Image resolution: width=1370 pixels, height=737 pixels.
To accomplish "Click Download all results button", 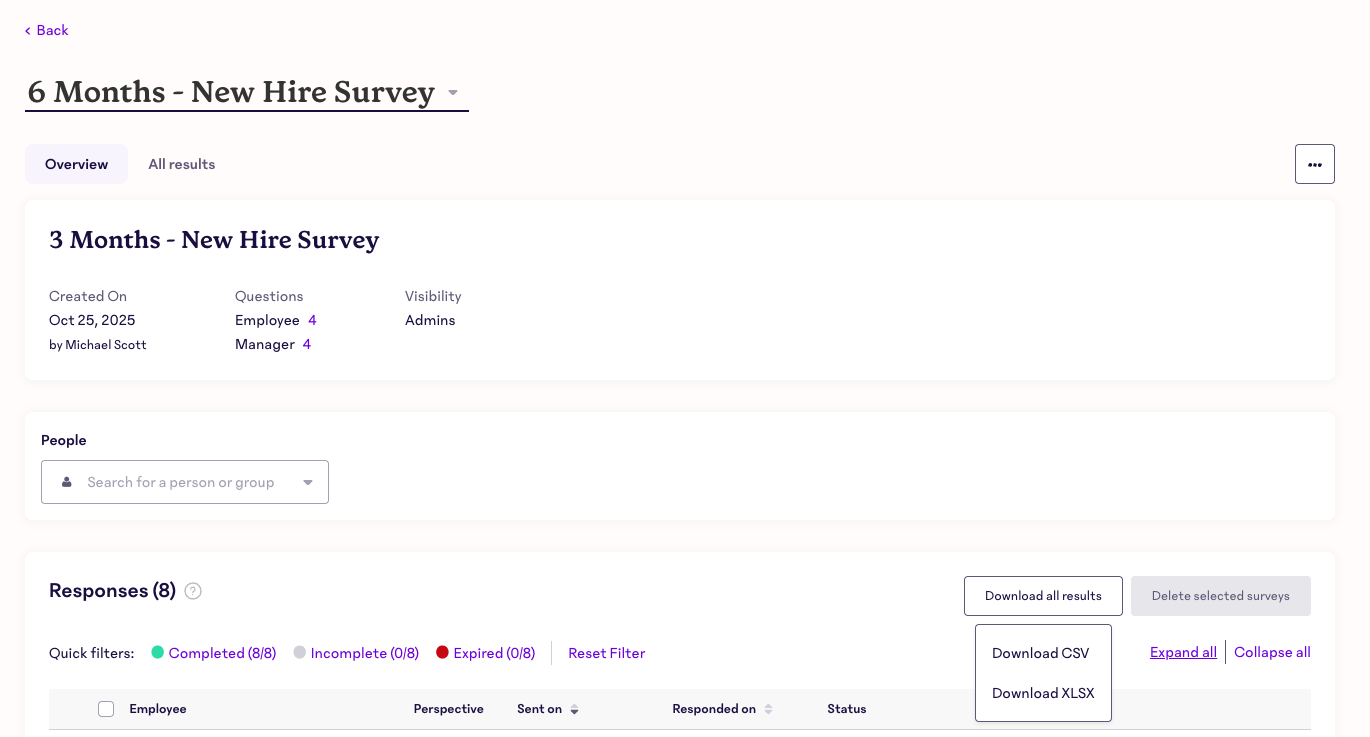I will [1042, 596].
